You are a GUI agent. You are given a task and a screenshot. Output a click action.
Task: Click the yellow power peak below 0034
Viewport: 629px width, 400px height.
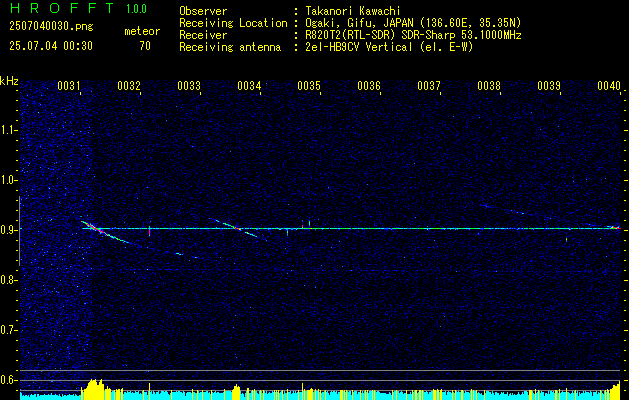236,390
